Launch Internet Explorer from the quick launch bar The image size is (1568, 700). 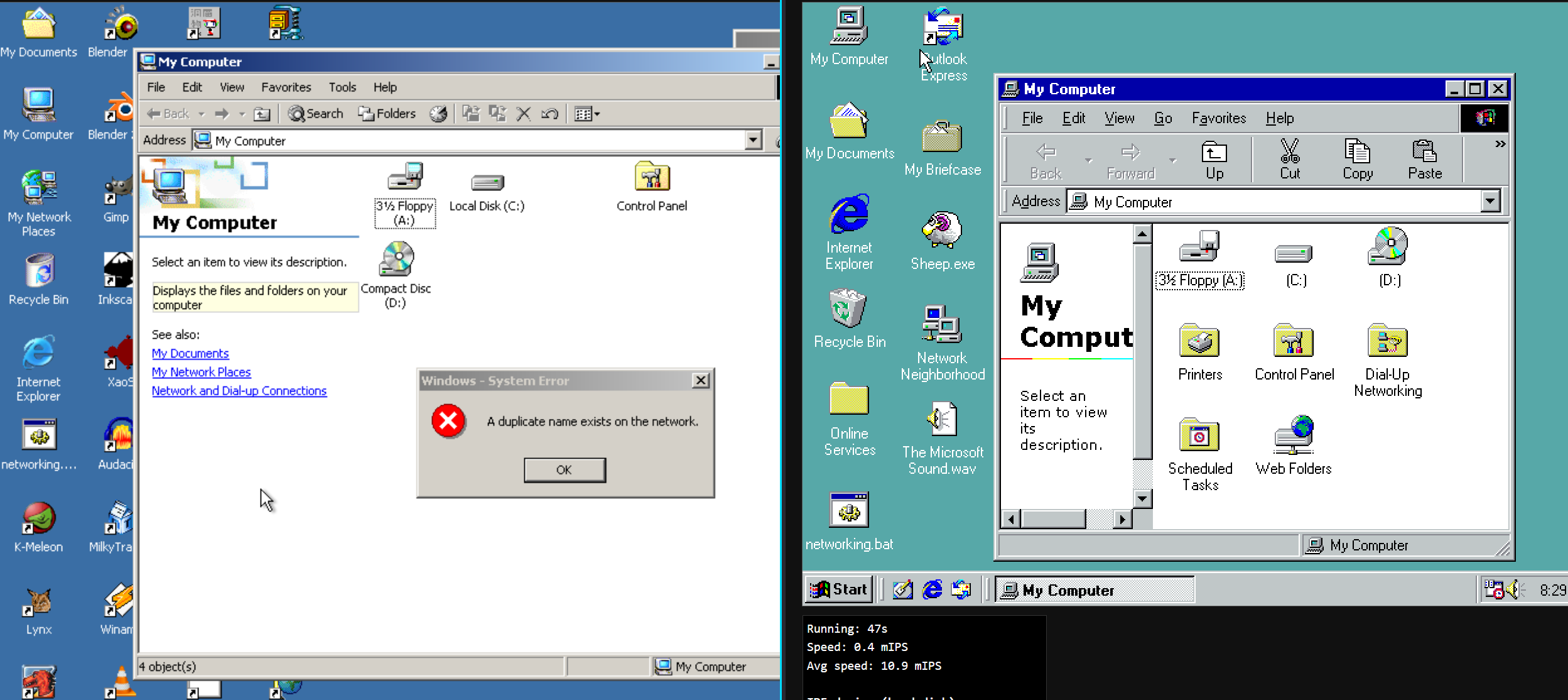click(932, 589)
